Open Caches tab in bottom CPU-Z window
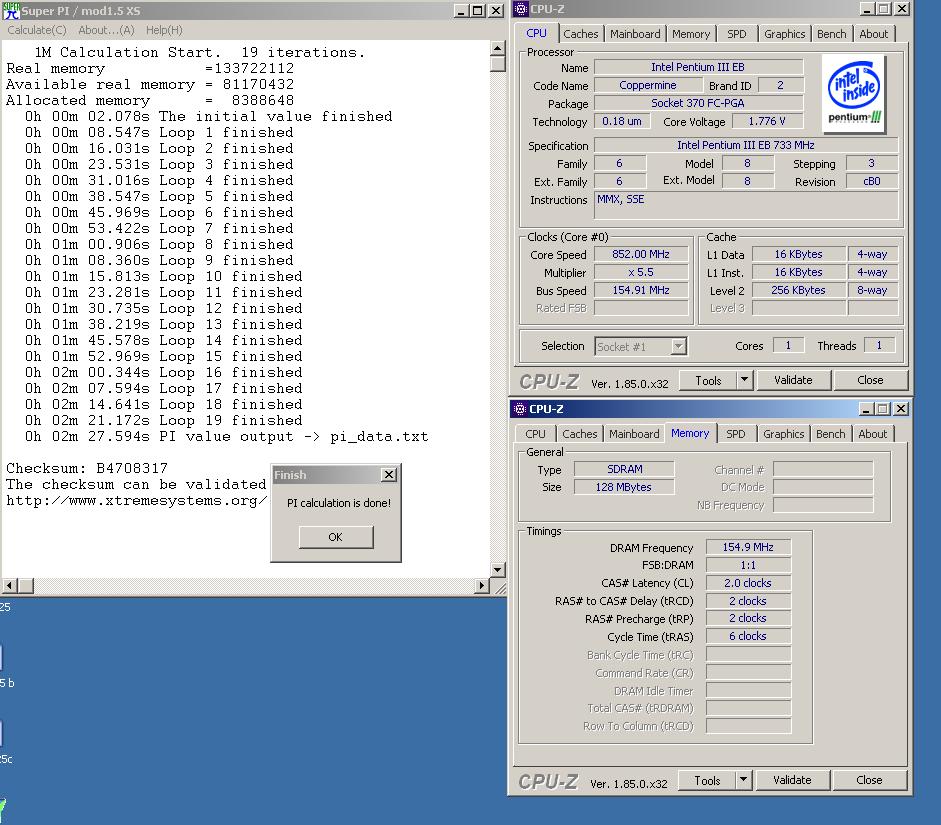941x825 pixels. click(x=580, y=434)
